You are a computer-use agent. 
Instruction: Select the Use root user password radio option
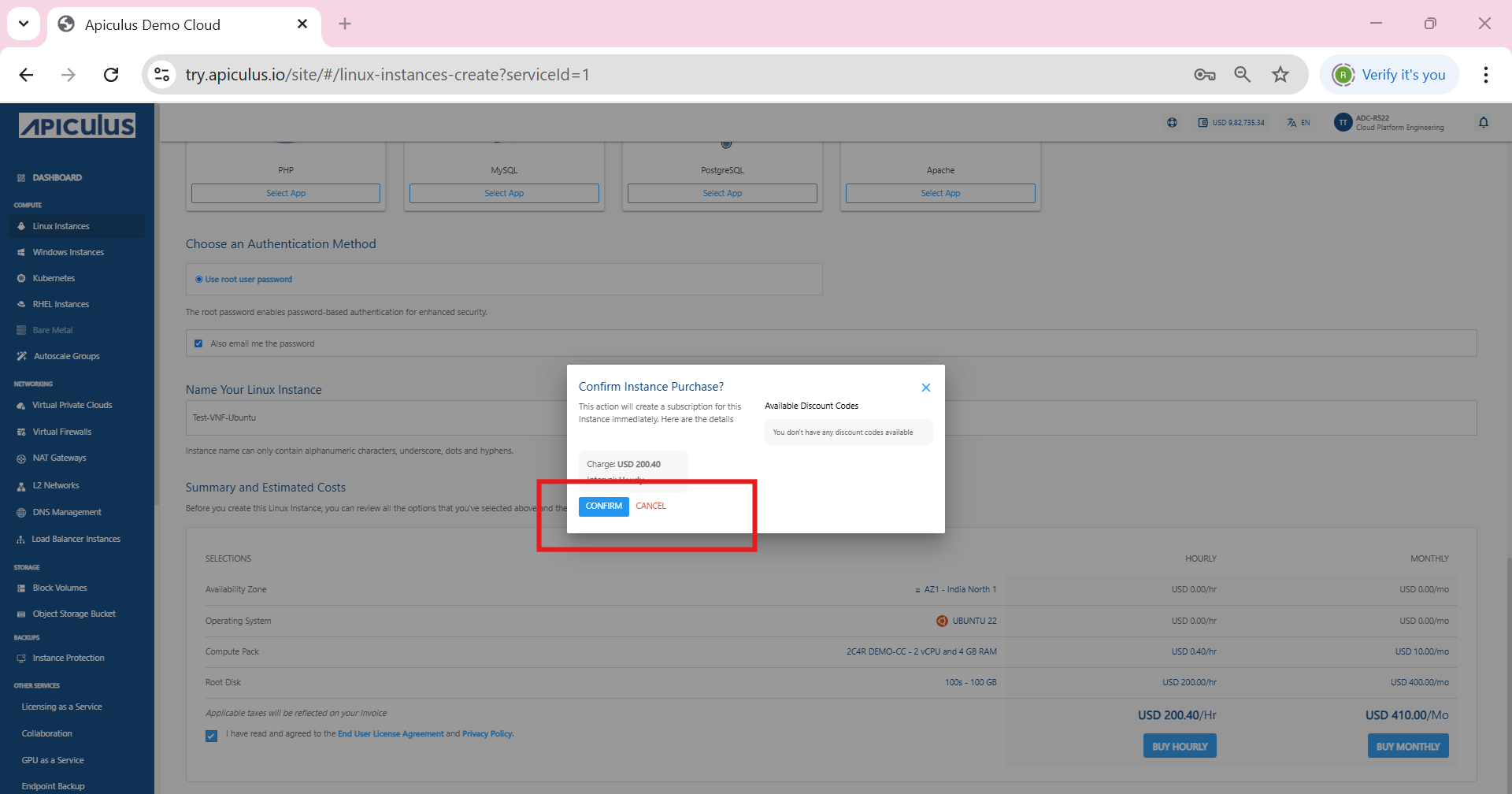199,280
